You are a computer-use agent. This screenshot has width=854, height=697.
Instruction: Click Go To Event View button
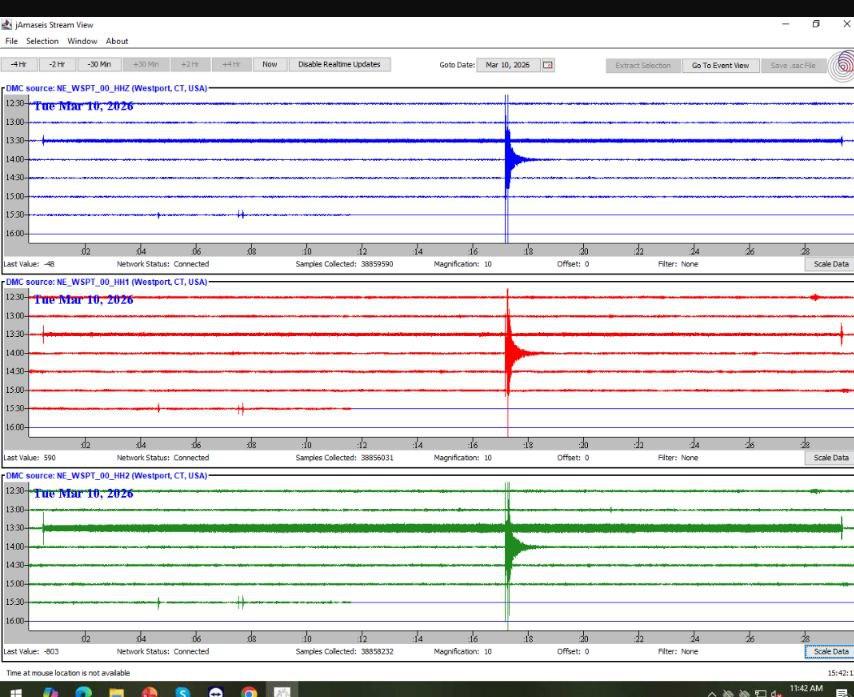[x=720, y=65]
